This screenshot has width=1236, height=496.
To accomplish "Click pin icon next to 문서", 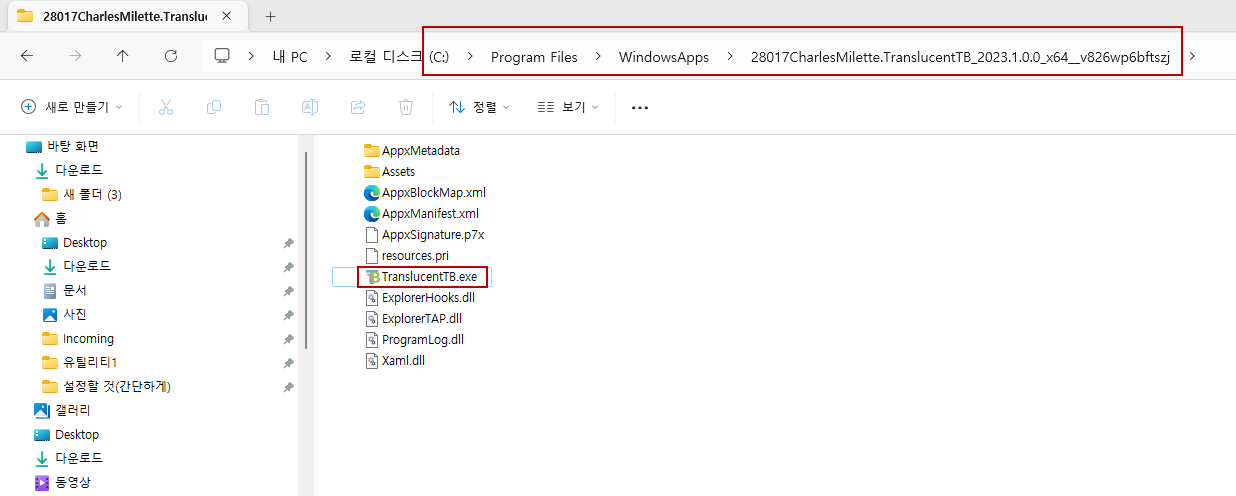I will click(288, 291).
